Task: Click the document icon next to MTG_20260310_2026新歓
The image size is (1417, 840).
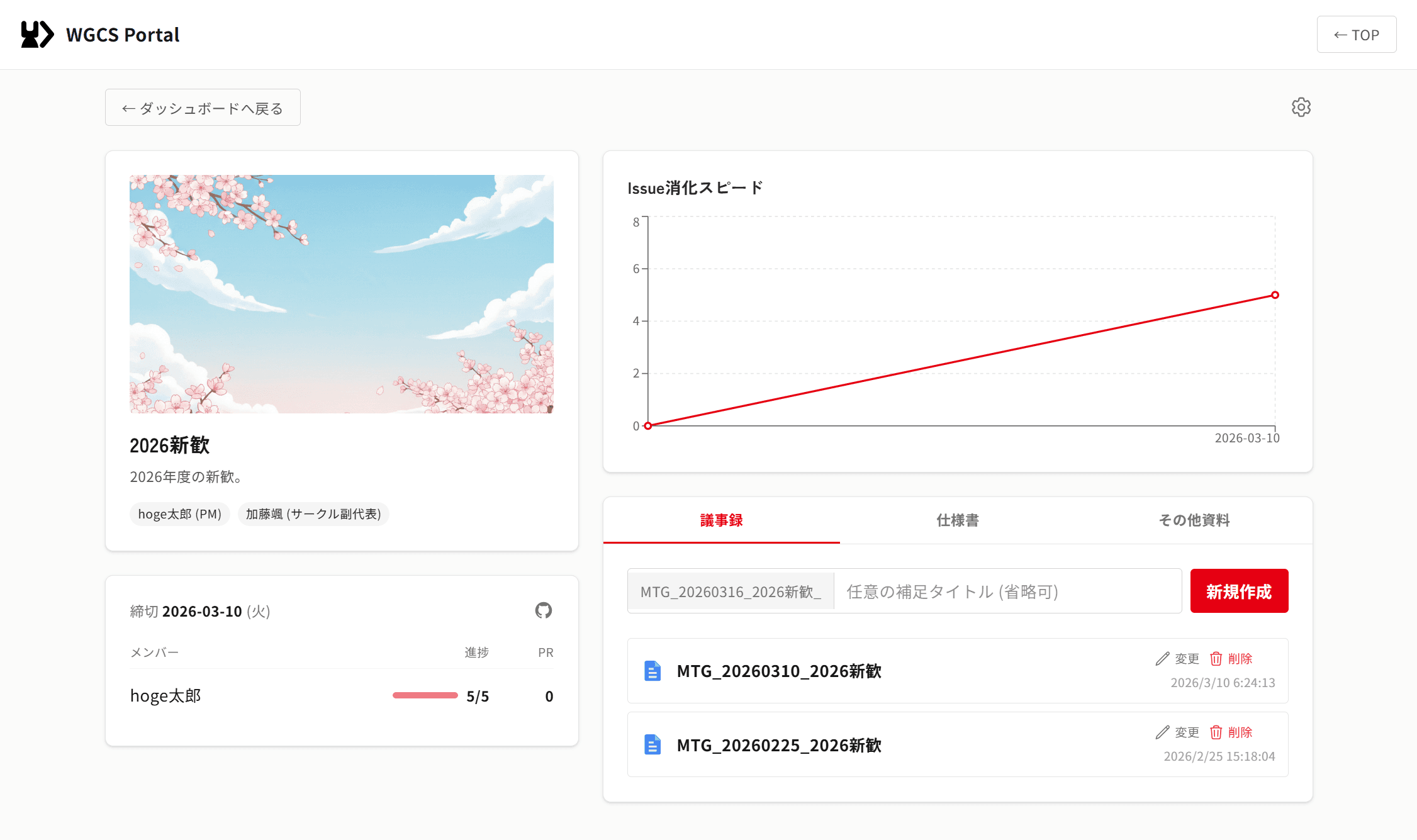Action: click(652, 671)
